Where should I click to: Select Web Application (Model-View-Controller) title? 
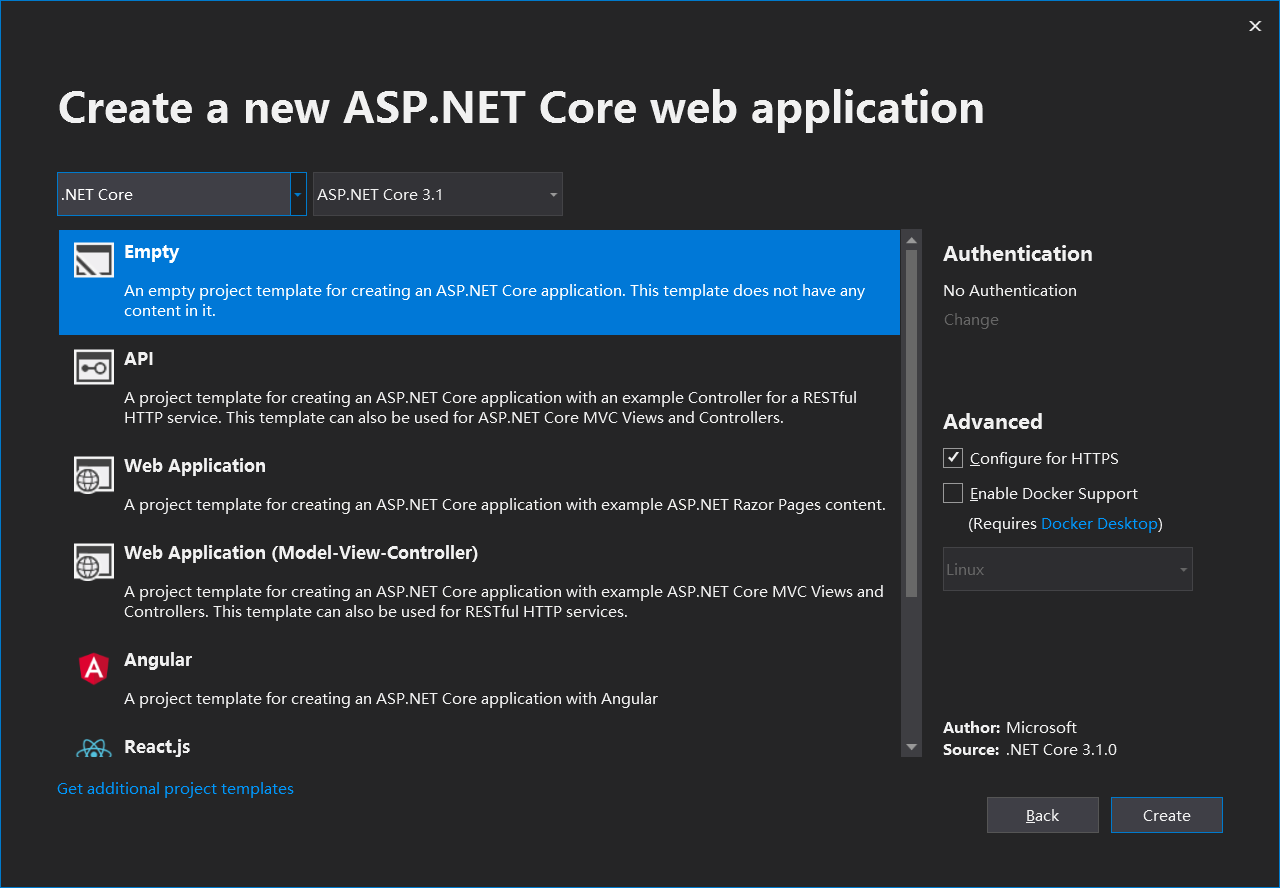[301, 553]
